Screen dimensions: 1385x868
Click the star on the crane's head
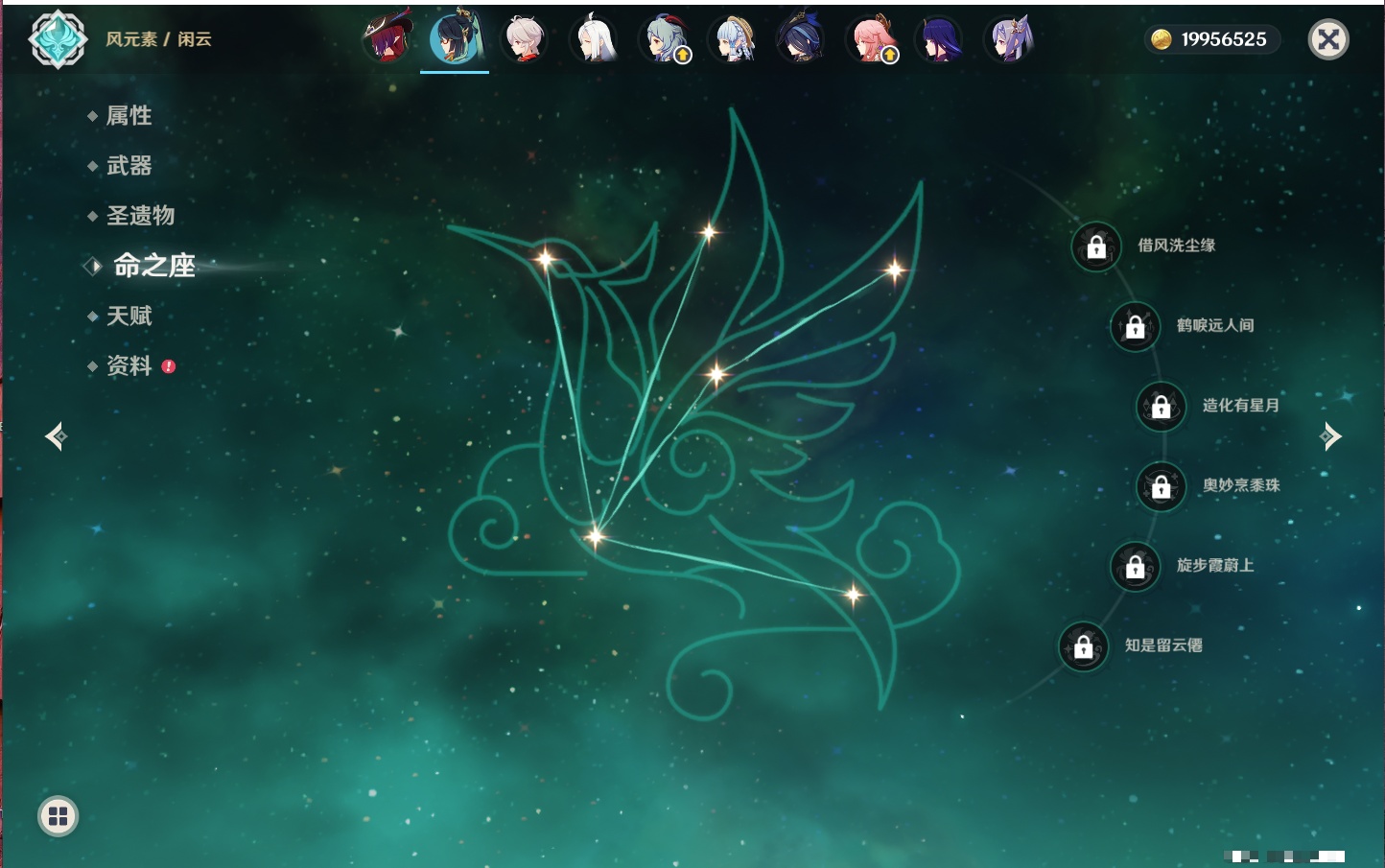click(x=545, y=259)
